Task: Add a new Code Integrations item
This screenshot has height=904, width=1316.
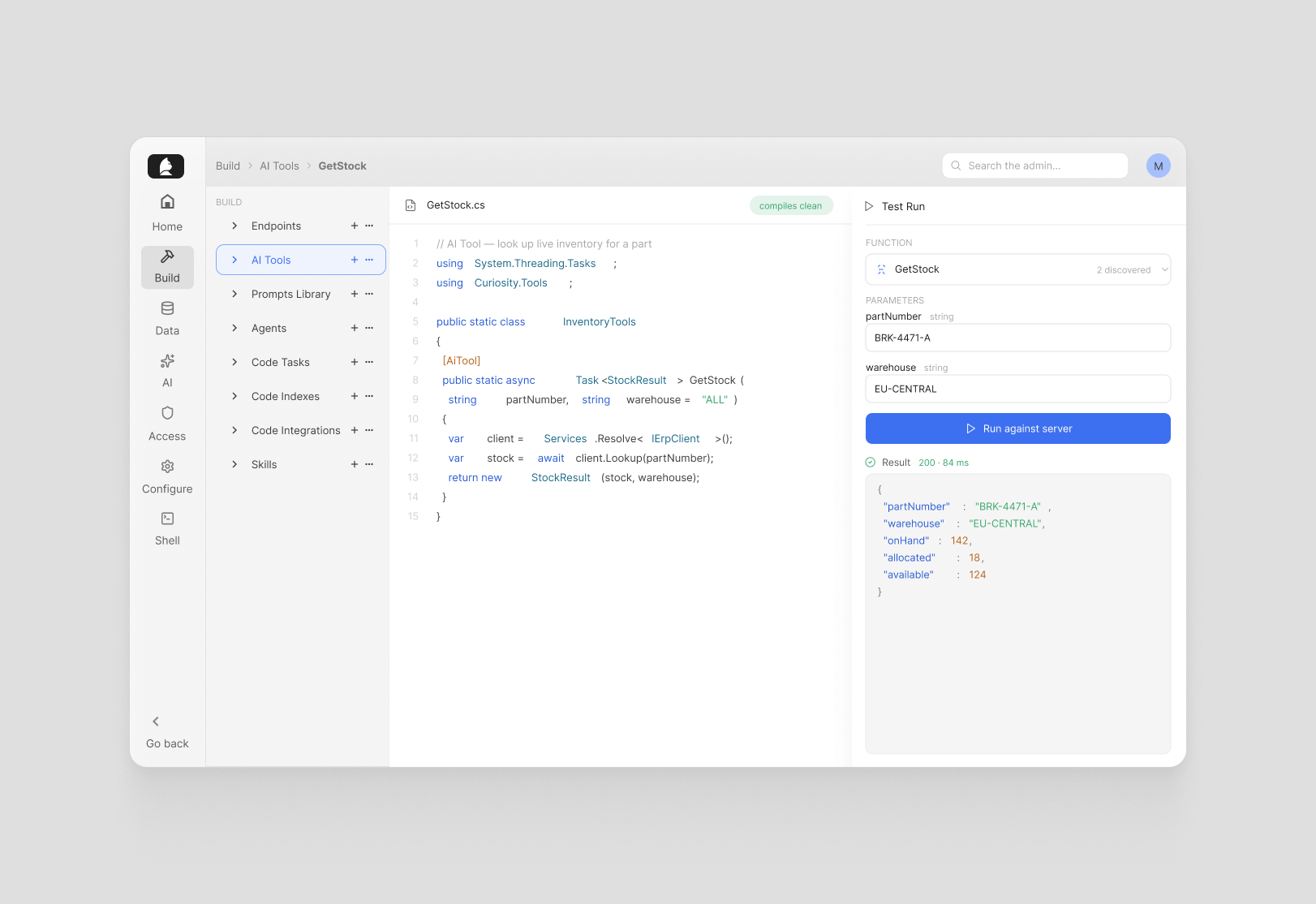Action: pyautogui.click(x=355, y=430)
